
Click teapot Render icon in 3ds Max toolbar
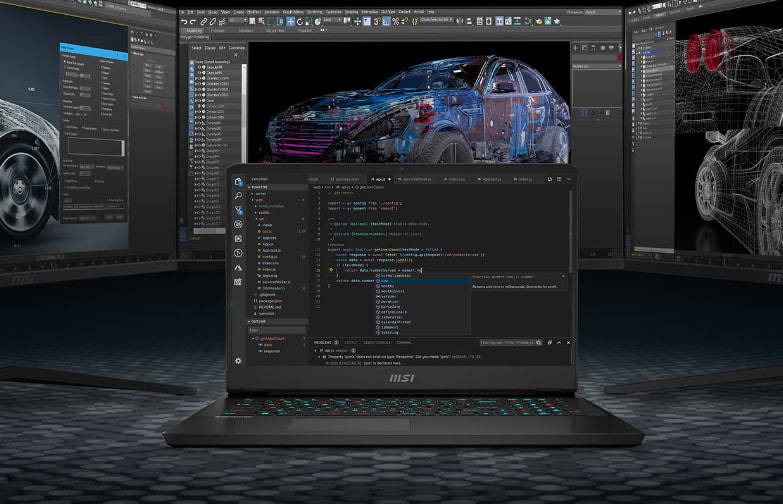coord(557,21)
